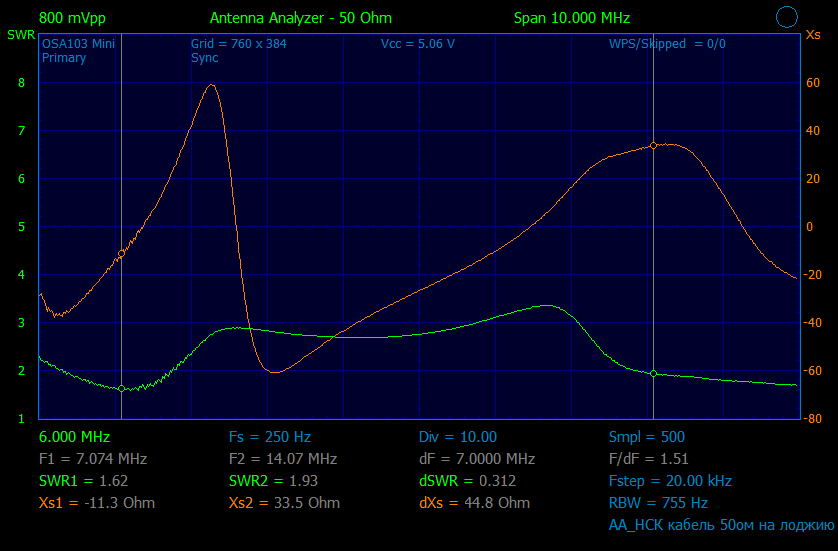The height and width of the screenshot is (551, 838).
Task: Click the green SWR marker on first cursor
Action: [x=121, y=388]
